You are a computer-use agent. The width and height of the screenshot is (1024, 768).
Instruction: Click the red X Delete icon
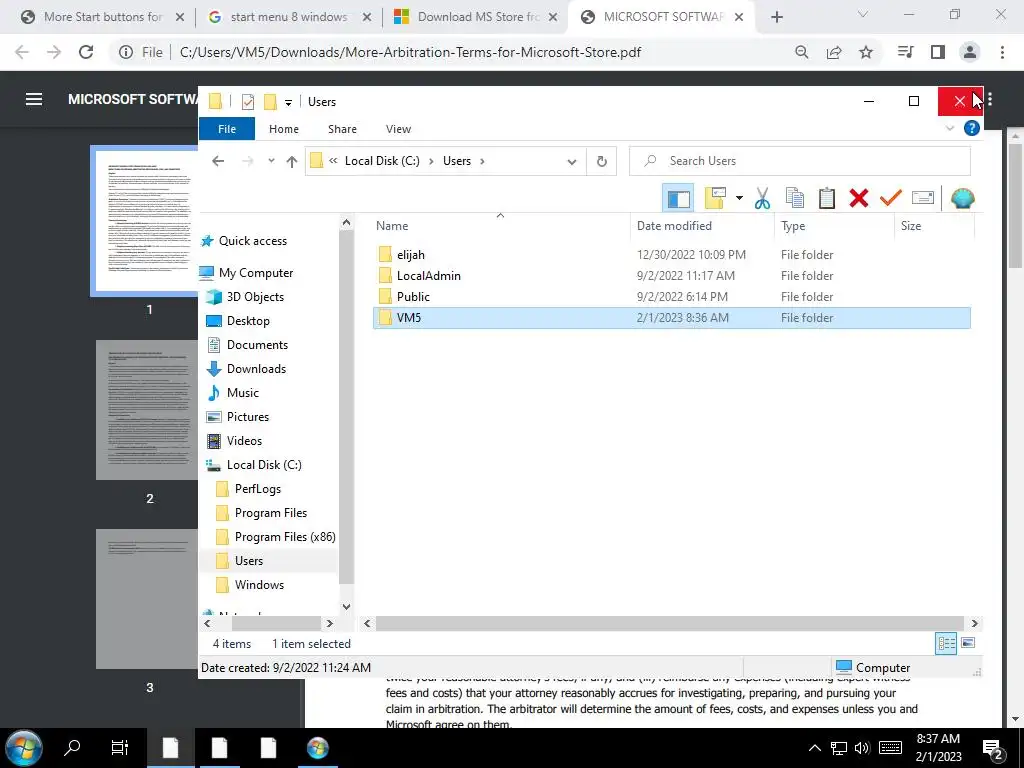coord(859,198)
